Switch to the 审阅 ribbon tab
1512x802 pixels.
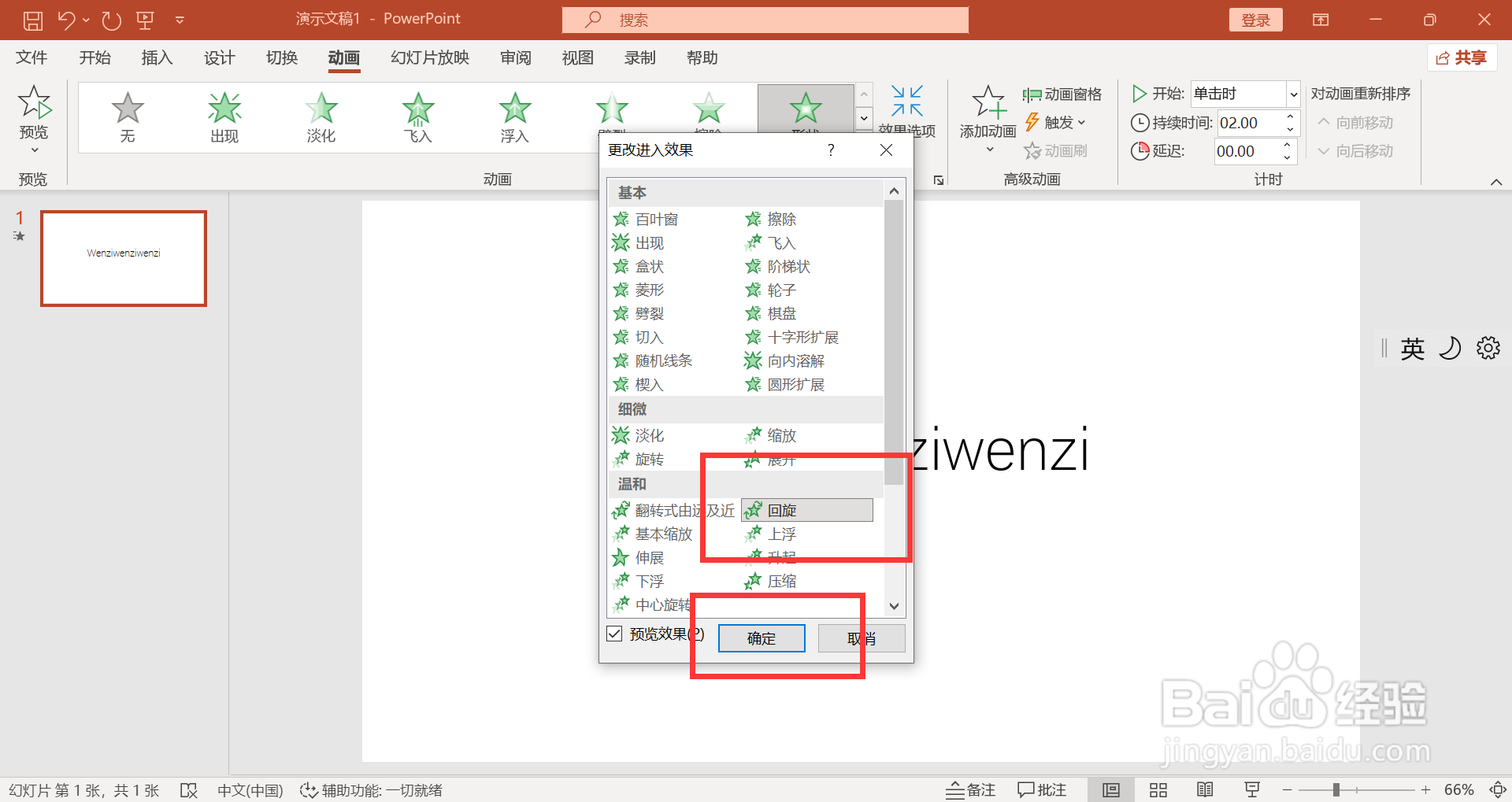(x=515, y=57)
